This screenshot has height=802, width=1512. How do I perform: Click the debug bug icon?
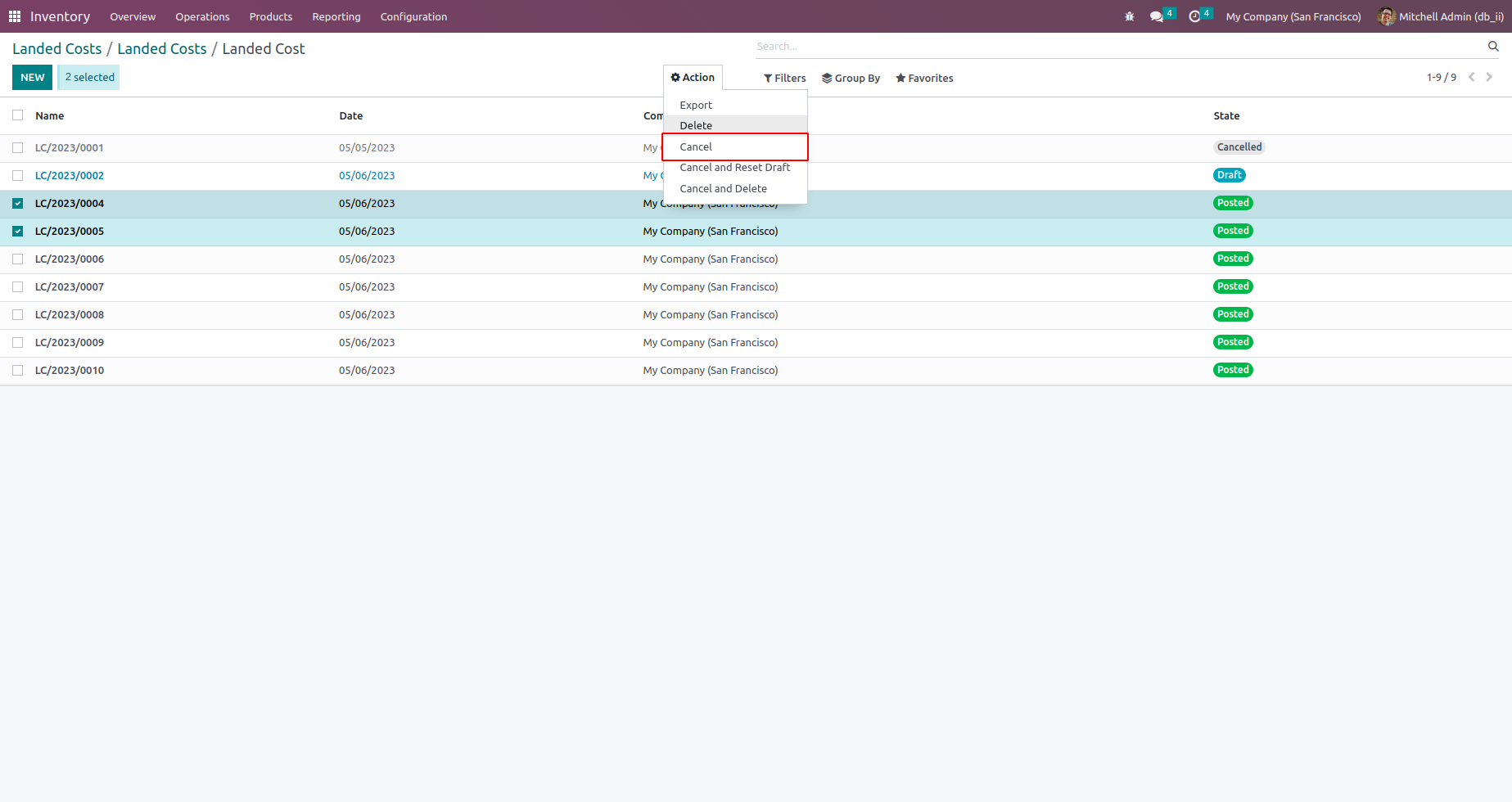point(1130,16)
